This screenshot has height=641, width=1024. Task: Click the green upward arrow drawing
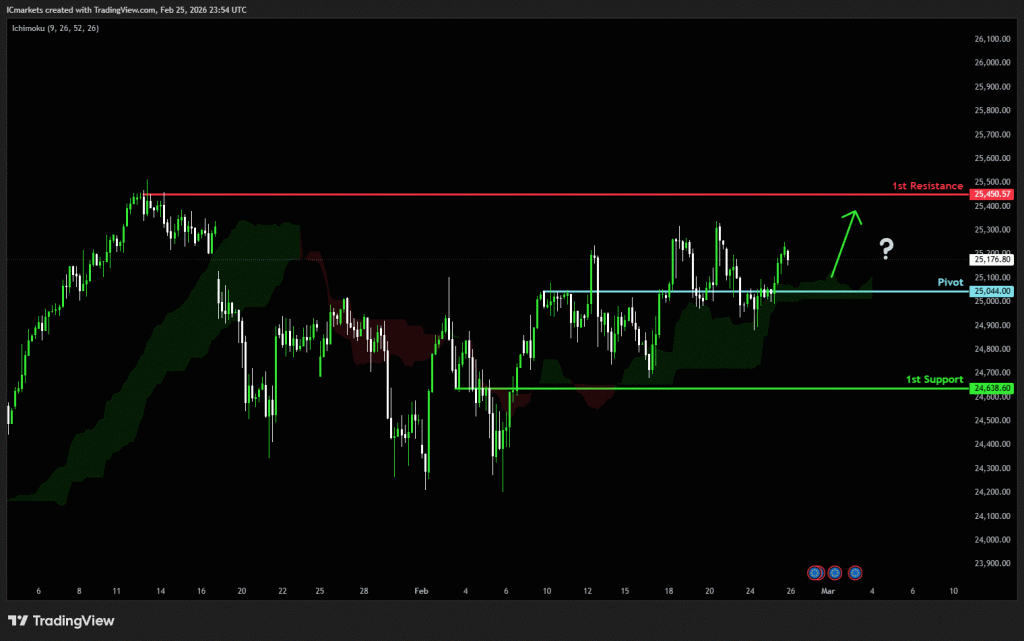pos(845,242)
